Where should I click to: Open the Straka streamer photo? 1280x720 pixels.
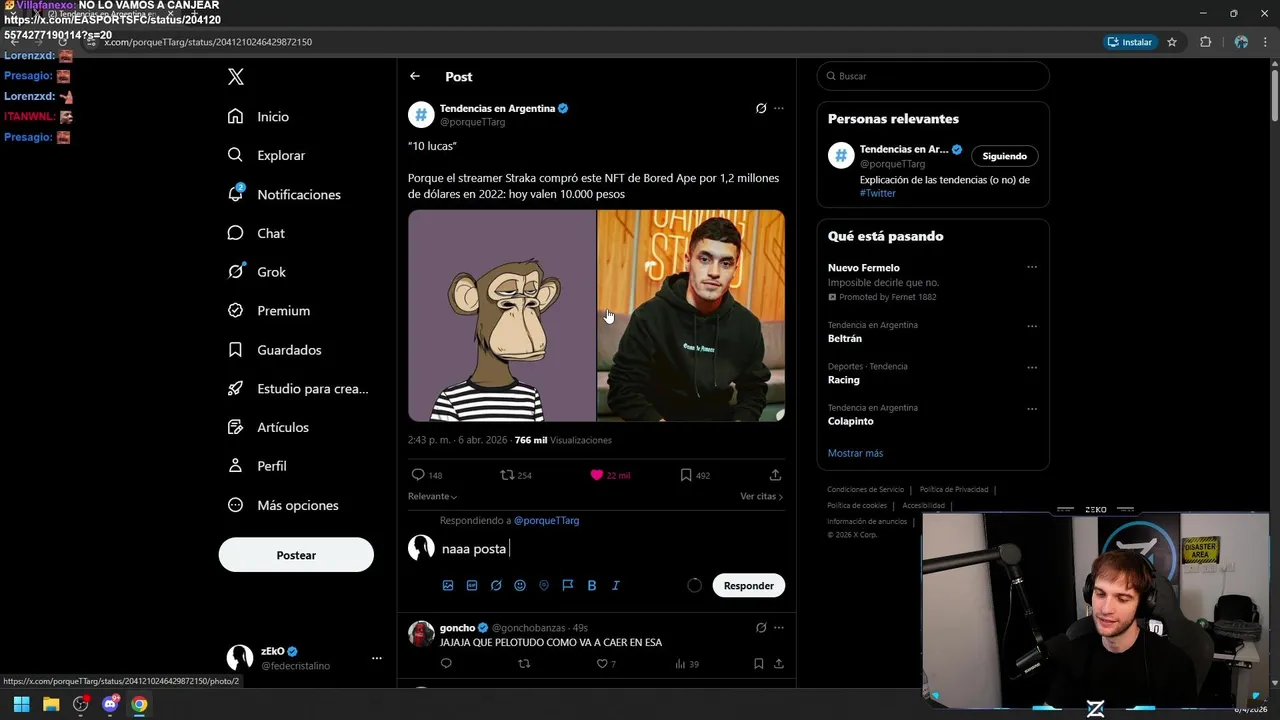[x=691, y=315]
